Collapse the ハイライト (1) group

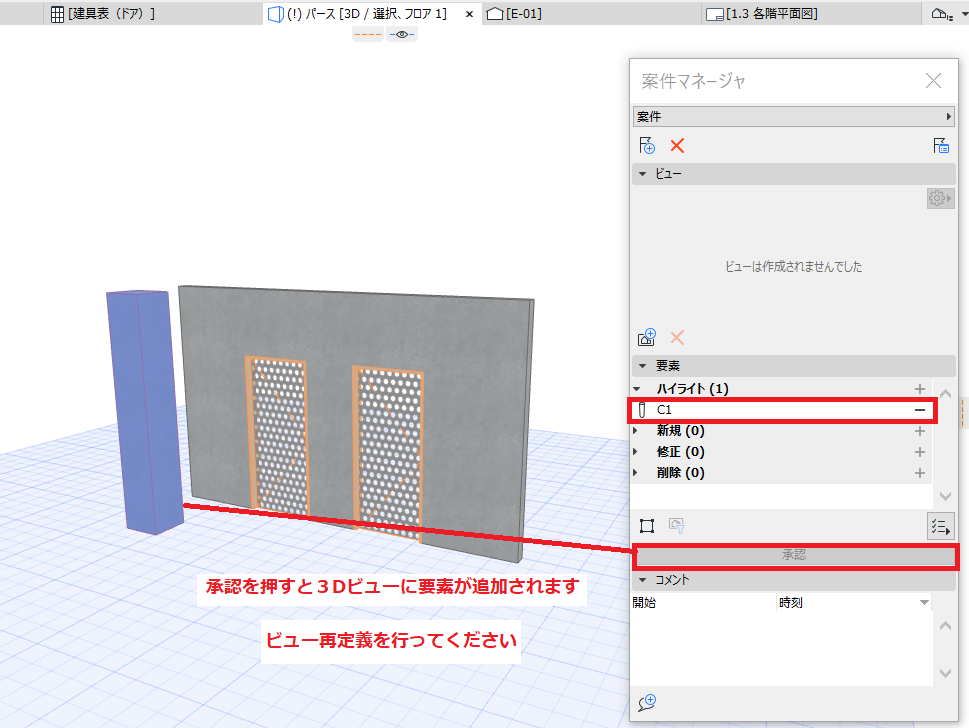(x=637, y=389)
